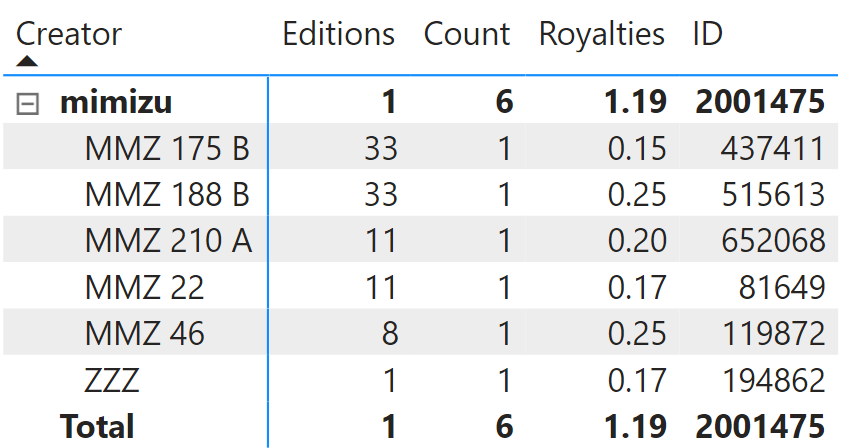Screen dimensions: 848x448
Task: Click the Total Count value 6
Action: (504, 426)
